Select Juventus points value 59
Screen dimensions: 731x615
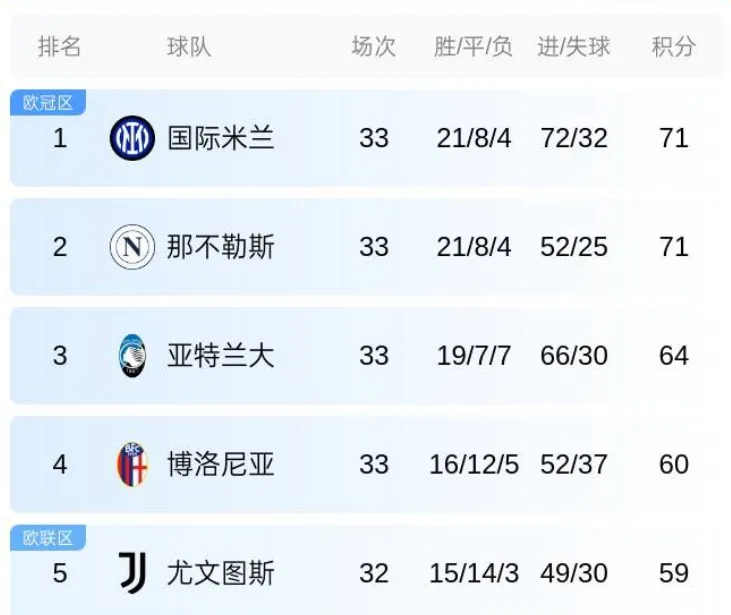tap(674, 574)
